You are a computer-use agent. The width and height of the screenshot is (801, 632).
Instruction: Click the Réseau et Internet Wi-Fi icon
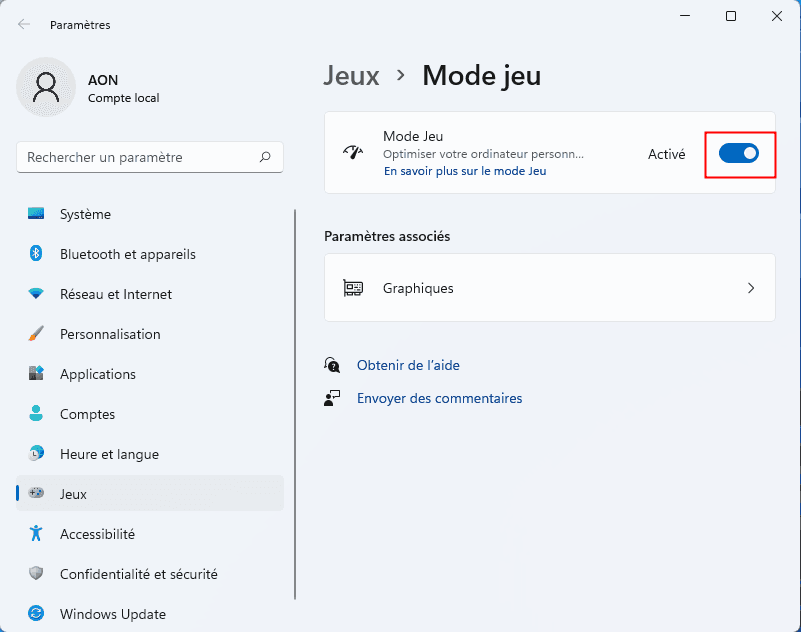[37, 294]
